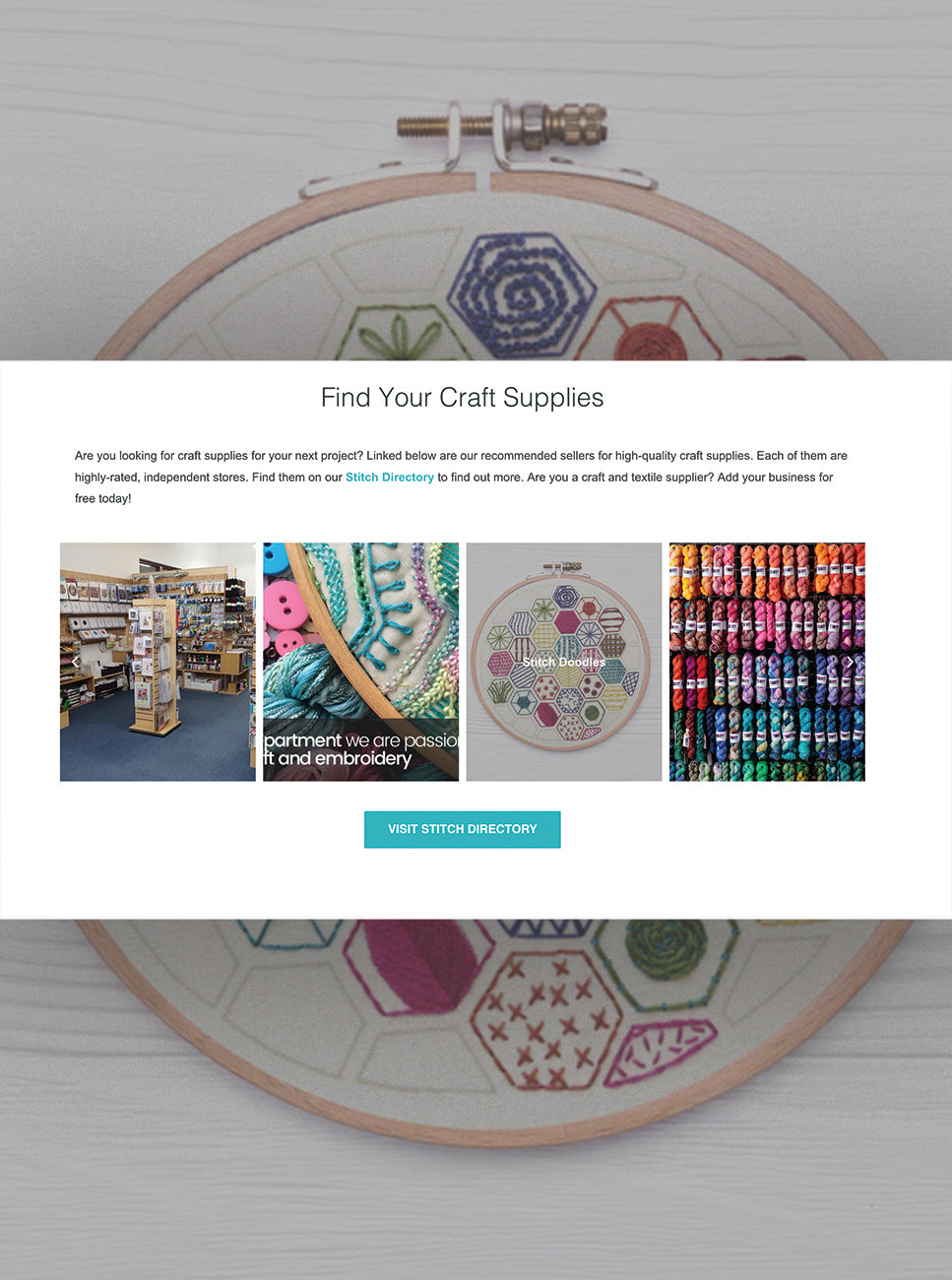Viewport: 952px width, 1280px height.
Task: Follow the Stitch Directory inline link
Action: pyautogui.click(x=390, y=478)
